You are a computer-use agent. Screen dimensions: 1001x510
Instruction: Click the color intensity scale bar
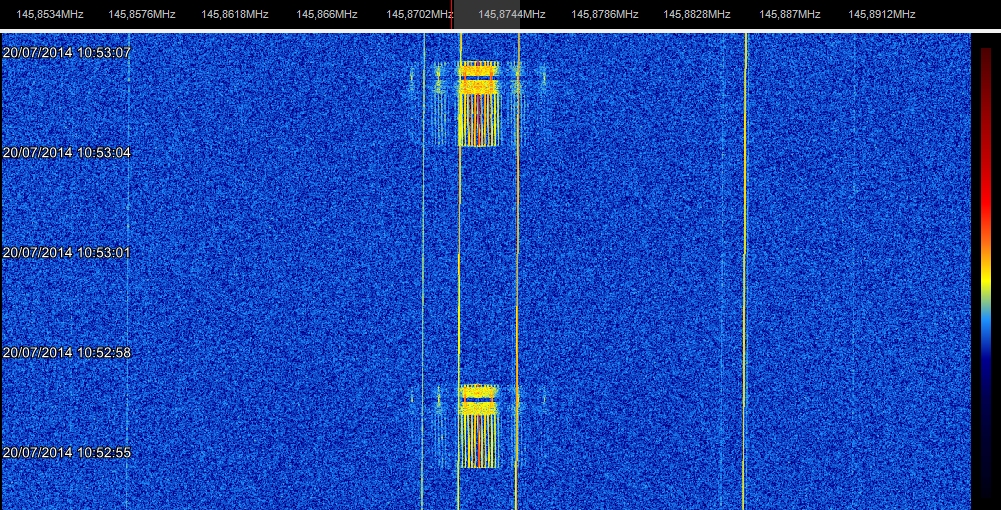coord(985,270)
